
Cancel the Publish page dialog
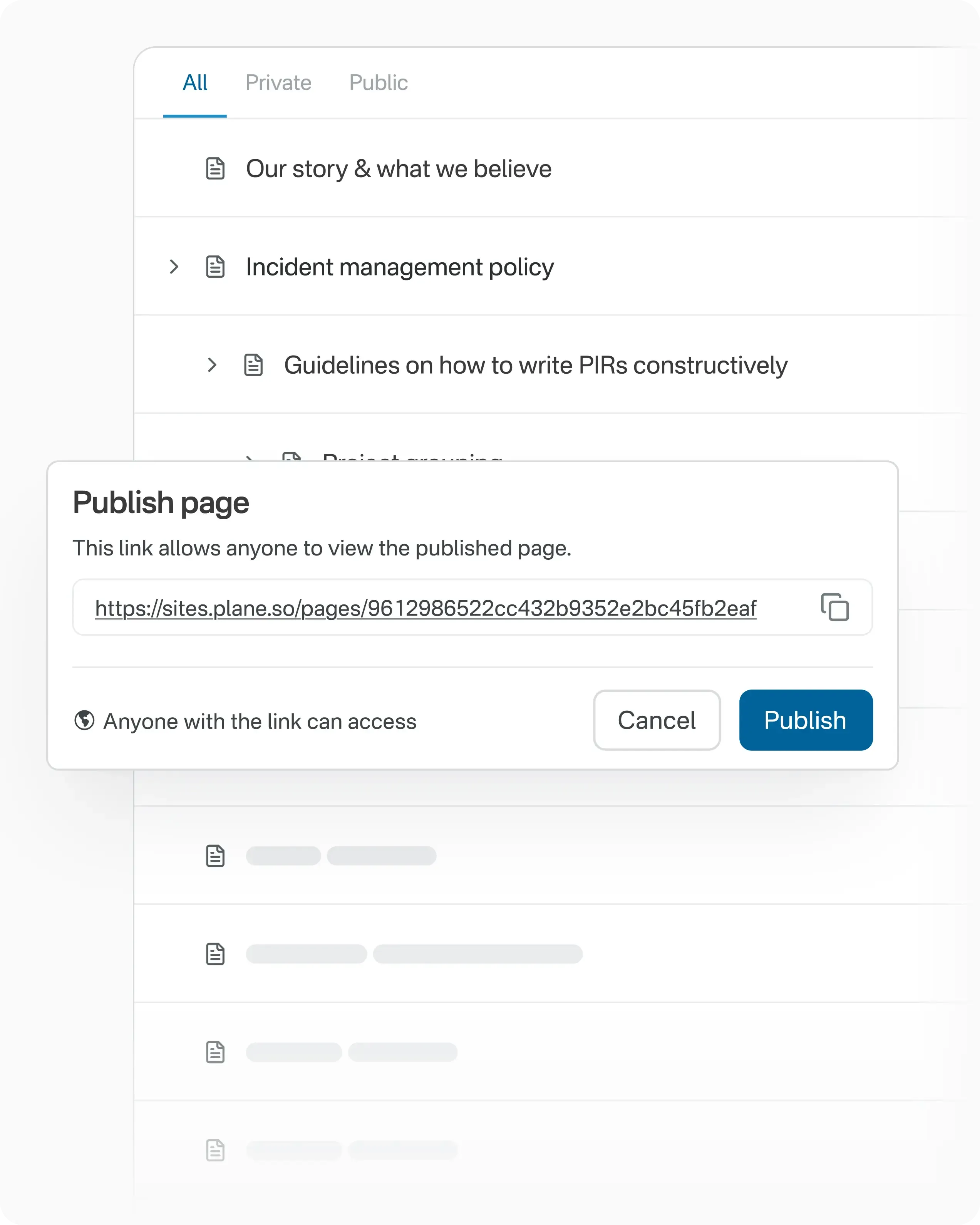point(657,720)
